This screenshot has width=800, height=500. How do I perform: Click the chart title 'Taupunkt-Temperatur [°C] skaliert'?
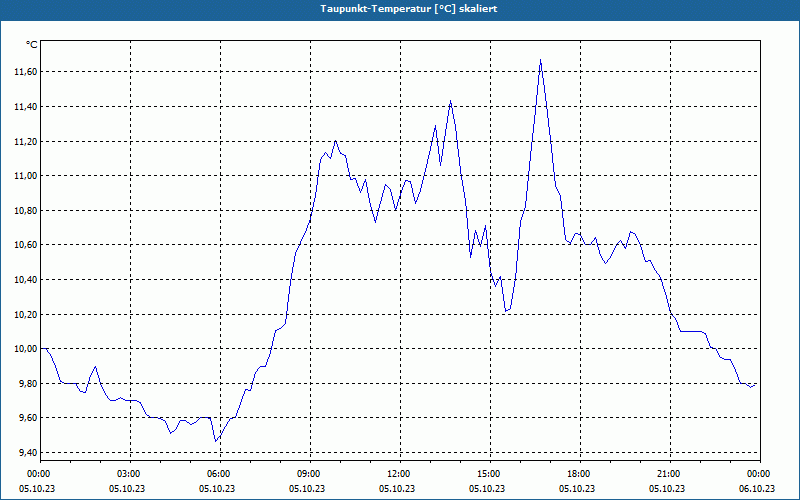(x=409, y=9)
